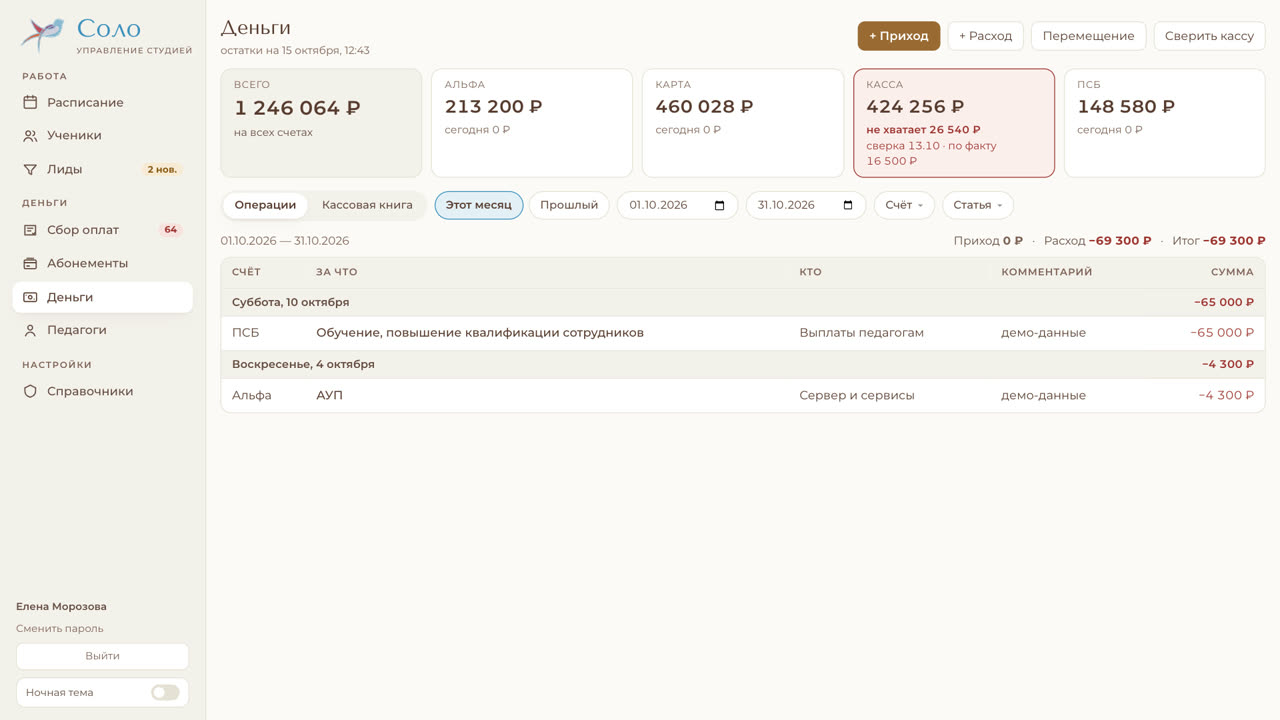The image size is (1280, 720).
Task: Expand the Счёт filter dropdown
Action: coord(904,205)
